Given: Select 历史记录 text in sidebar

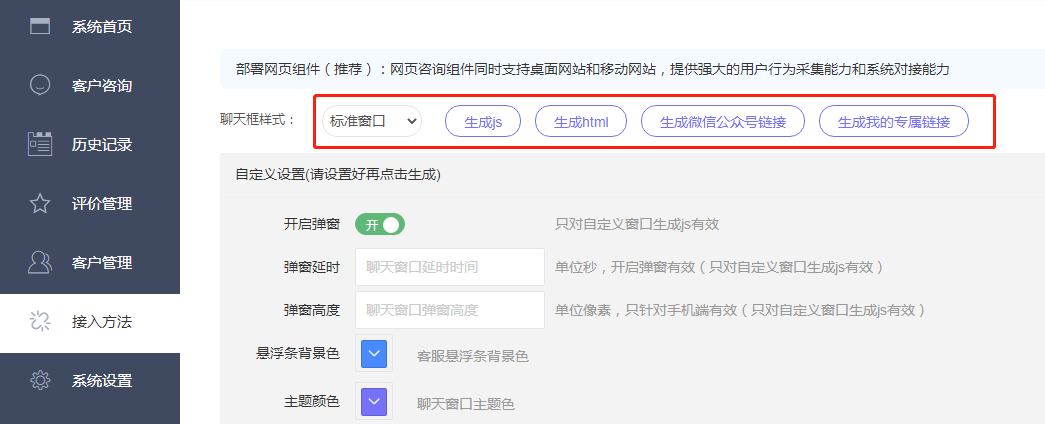Looking at the screenshot, I should pos(102,144).
